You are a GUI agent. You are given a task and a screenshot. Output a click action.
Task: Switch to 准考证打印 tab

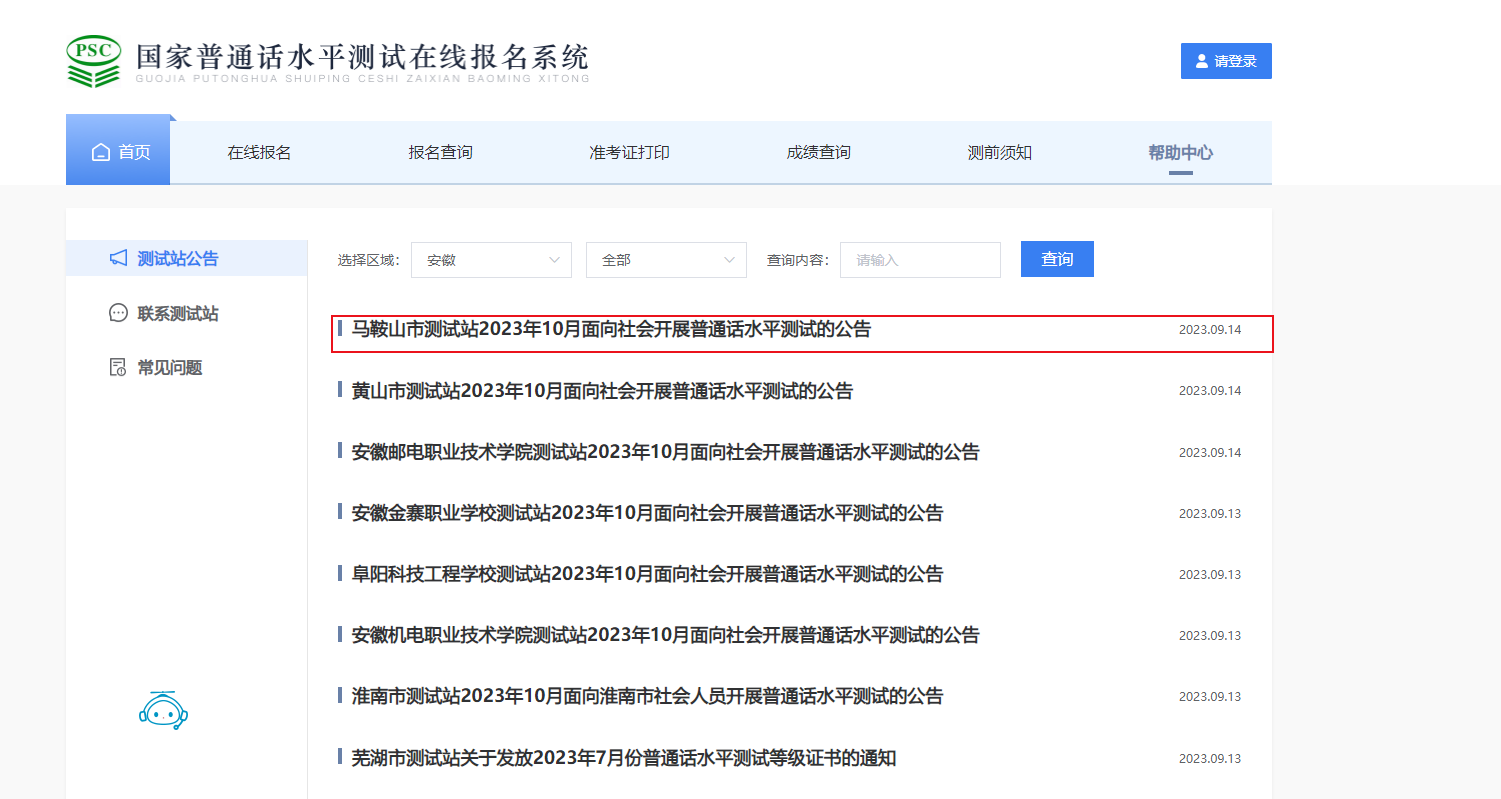point(629,153)
